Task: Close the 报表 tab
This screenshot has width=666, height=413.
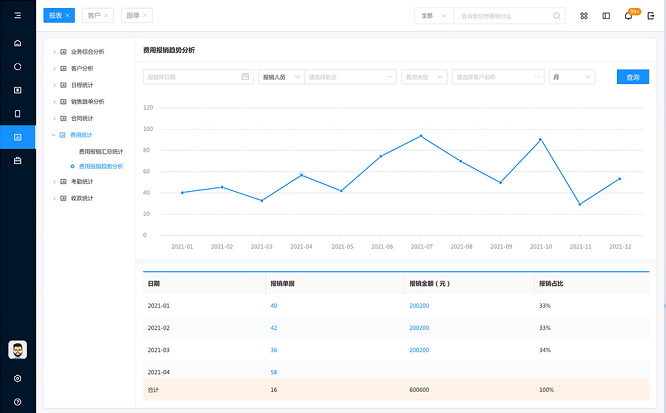Action: click(x=69, y=16)
